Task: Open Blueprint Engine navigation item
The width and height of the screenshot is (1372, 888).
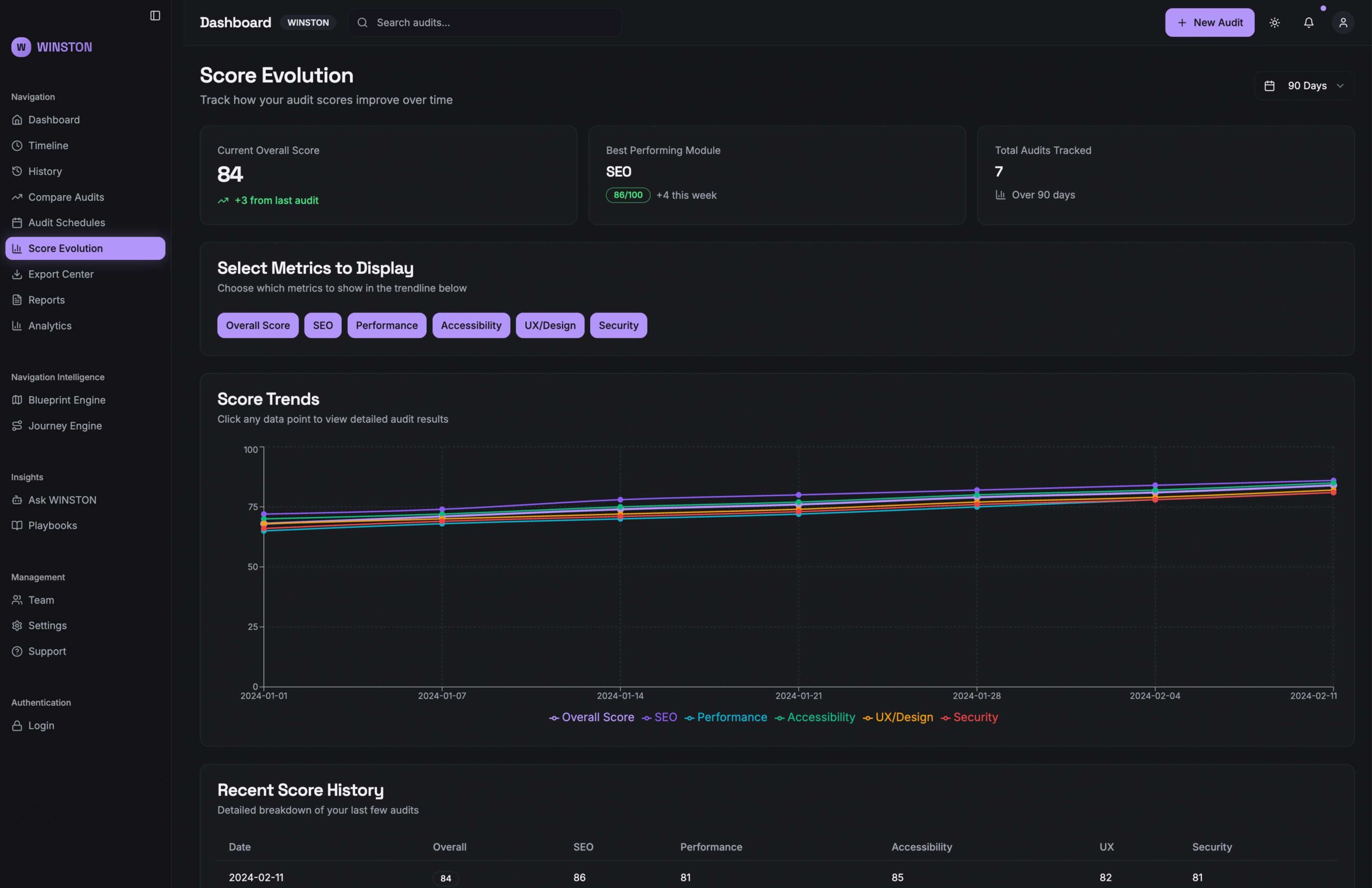Action: click(x=66, y=400)
